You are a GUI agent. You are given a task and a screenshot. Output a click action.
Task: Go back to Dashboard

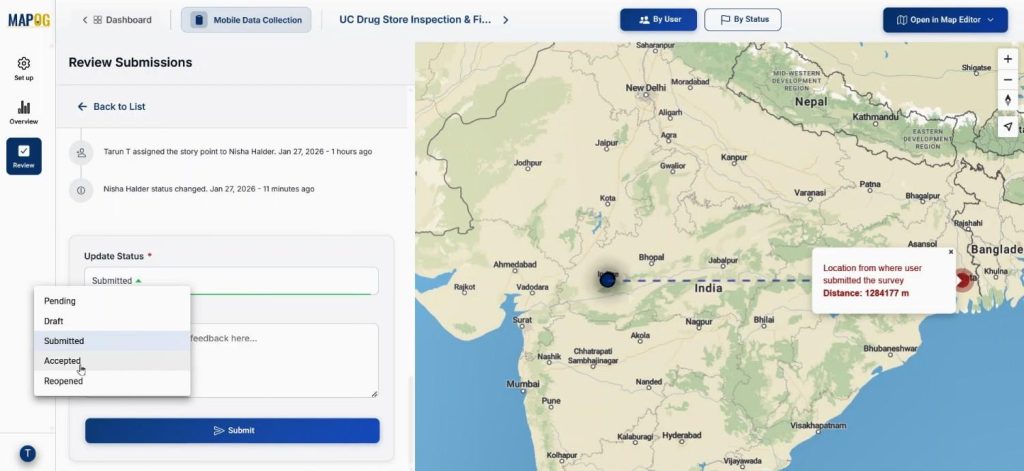coord(116,20)
